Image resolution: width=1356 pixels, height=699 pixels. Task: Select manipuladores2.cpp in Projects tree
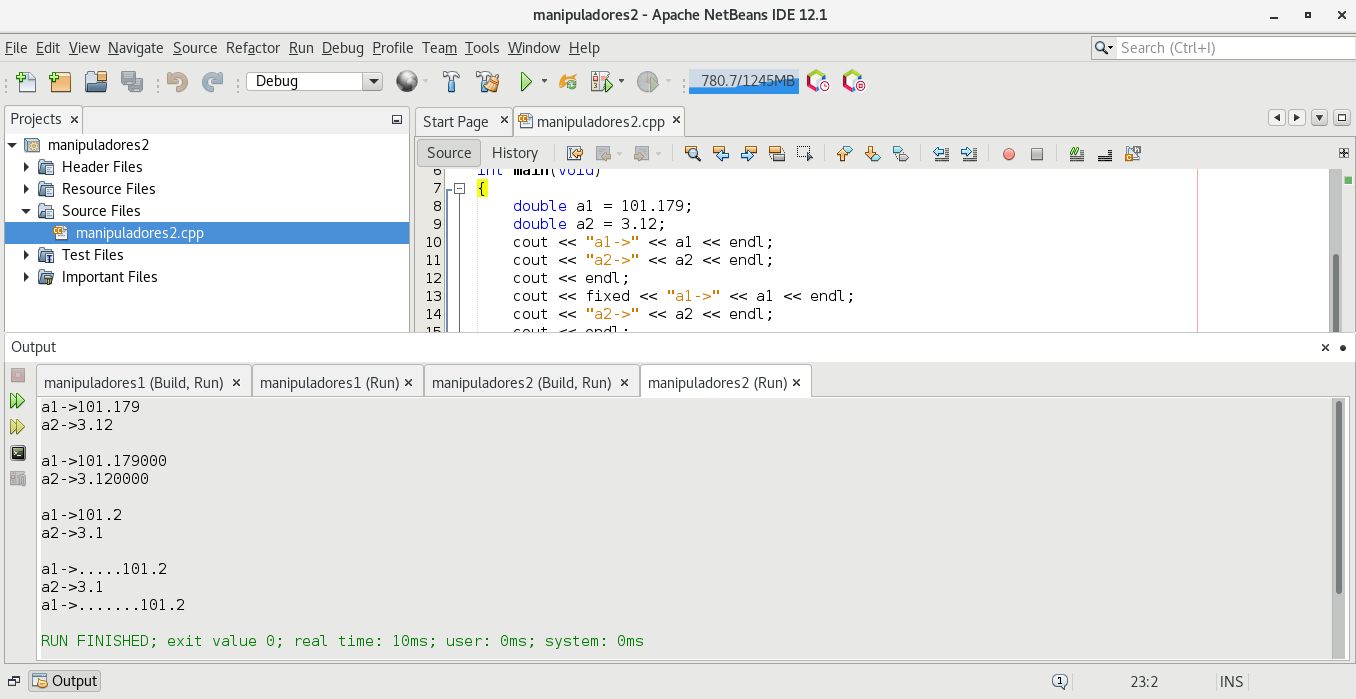[139, 233]
